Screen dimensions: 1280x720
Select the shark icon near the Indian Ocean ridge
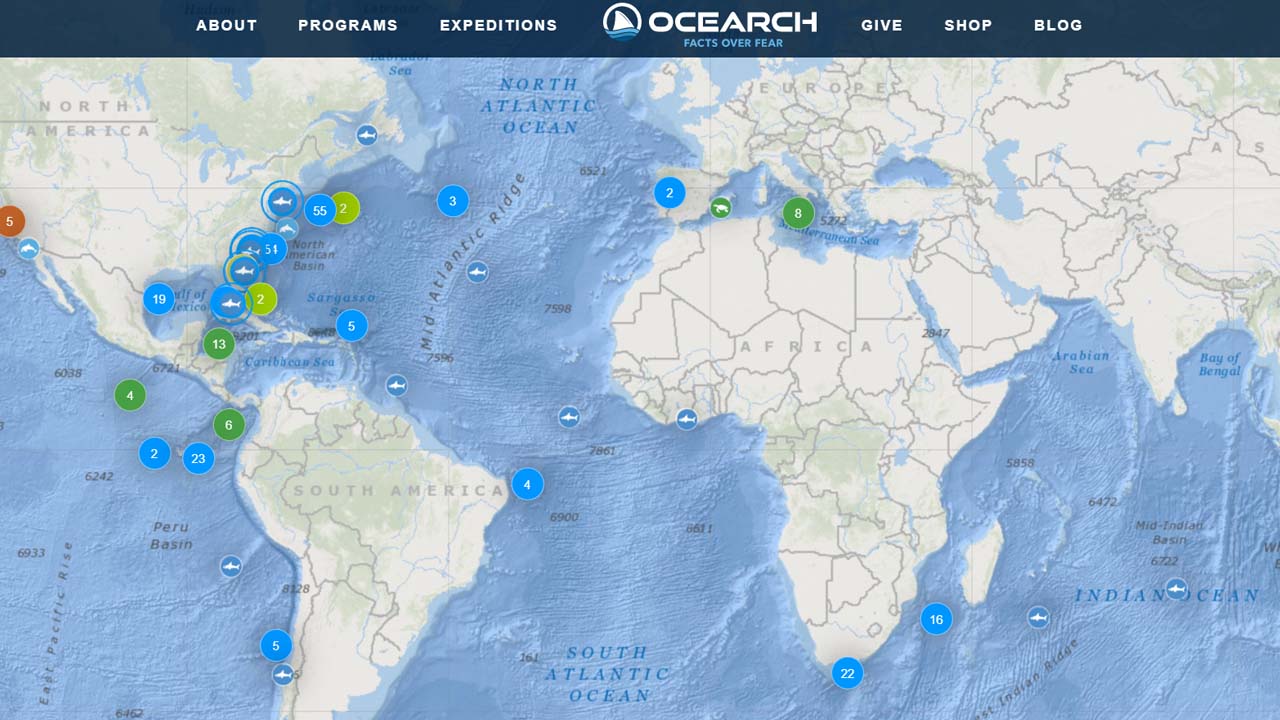(1040, 619)
